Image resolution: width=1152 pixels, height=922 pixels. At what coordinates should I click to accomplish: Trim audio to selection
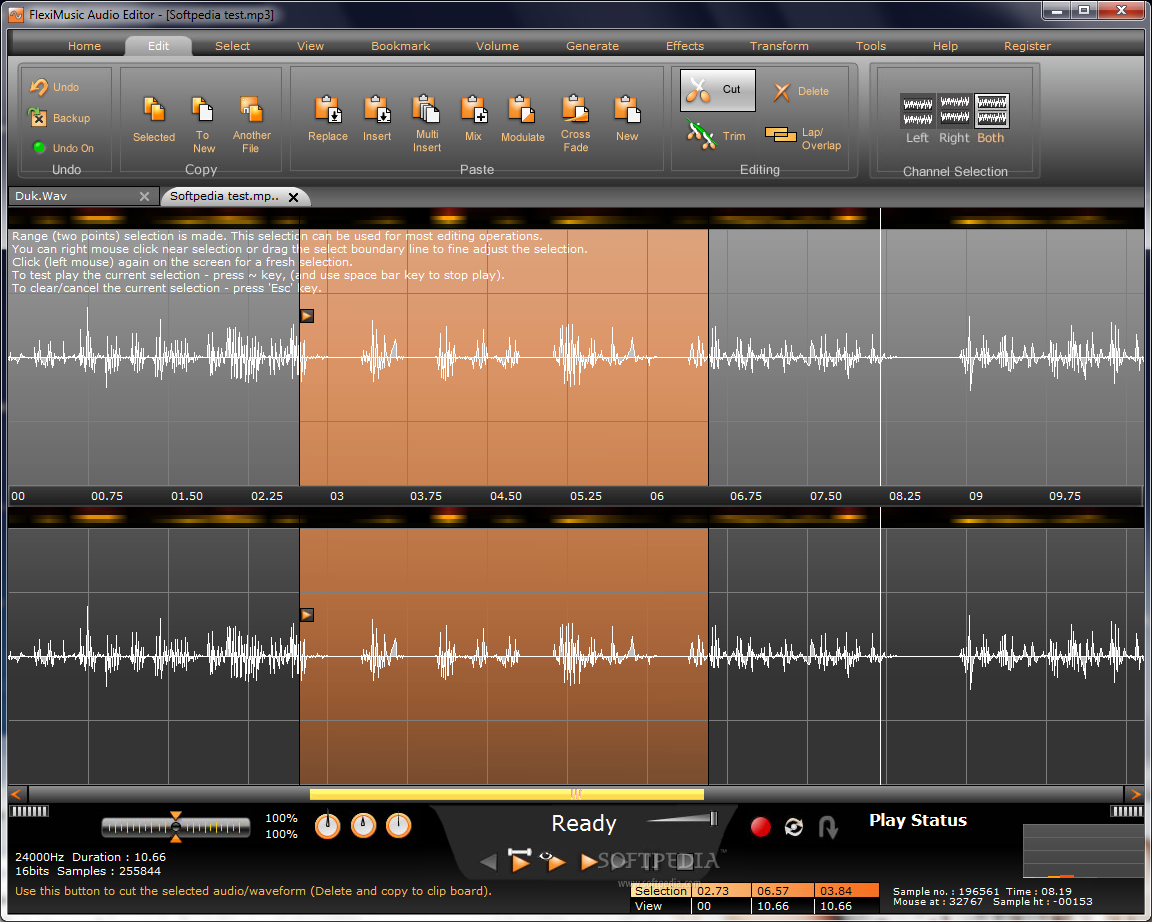coord(716,135)
